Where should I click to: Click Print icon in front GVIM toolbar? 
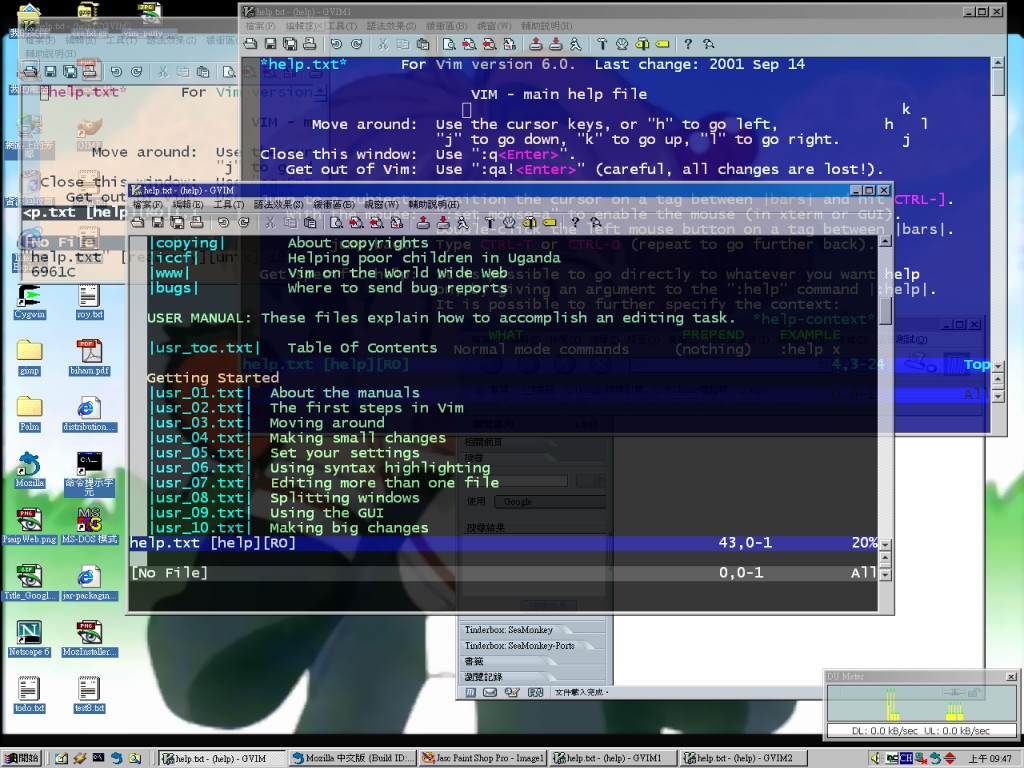[x=197, y=223]
